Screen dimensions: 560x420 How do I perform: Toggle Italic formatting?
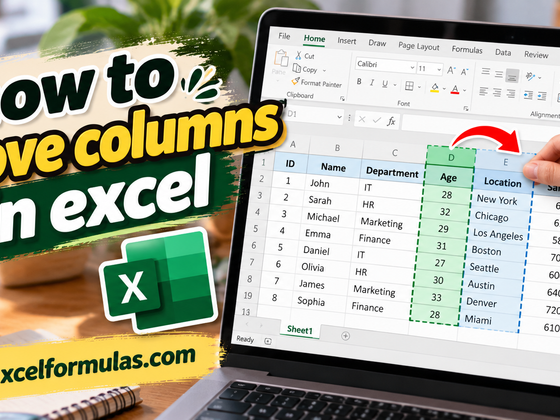tap(372, 82)
